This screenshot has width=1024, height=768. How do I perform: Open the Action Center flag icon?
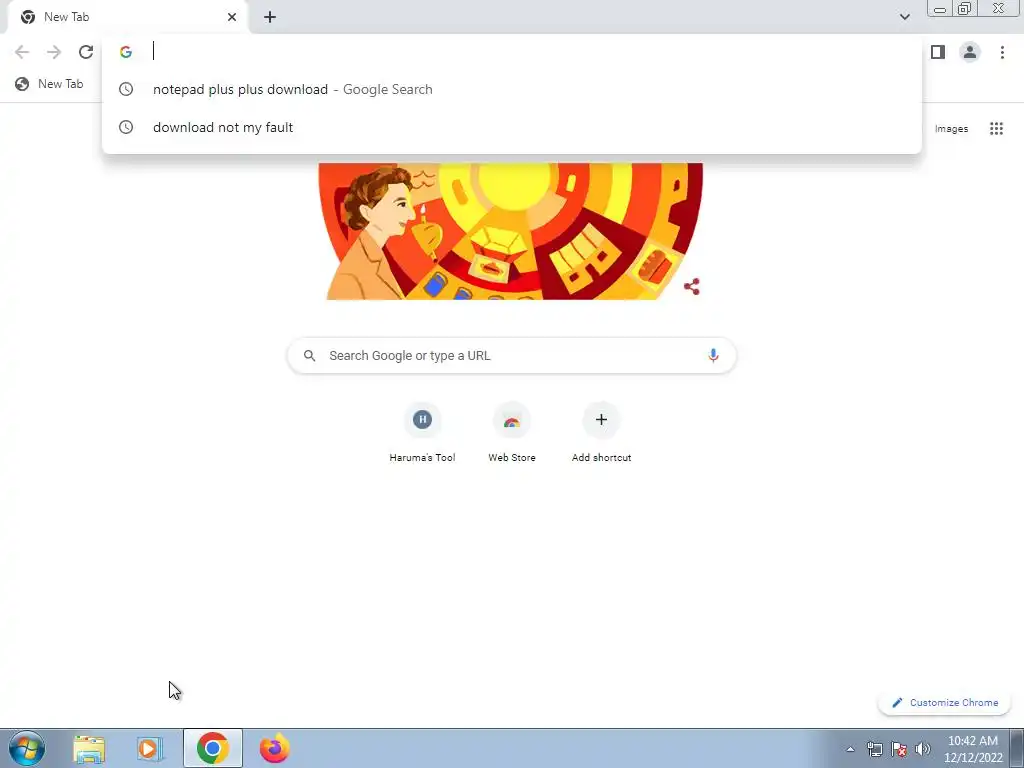tap(899, 749)
